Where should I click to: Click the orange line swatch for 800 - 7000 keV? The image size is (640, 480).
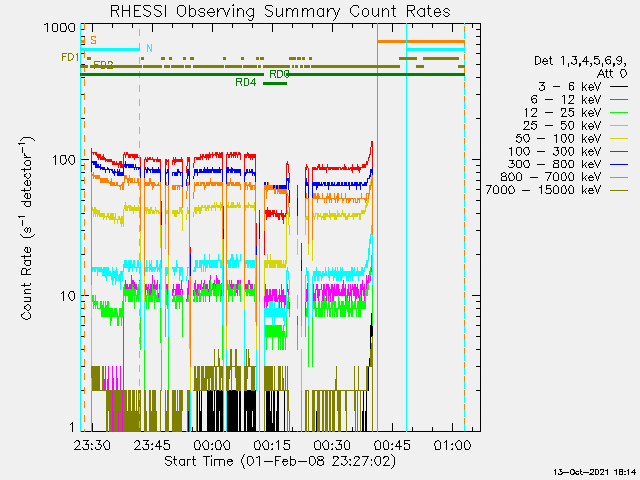point(619,177)
